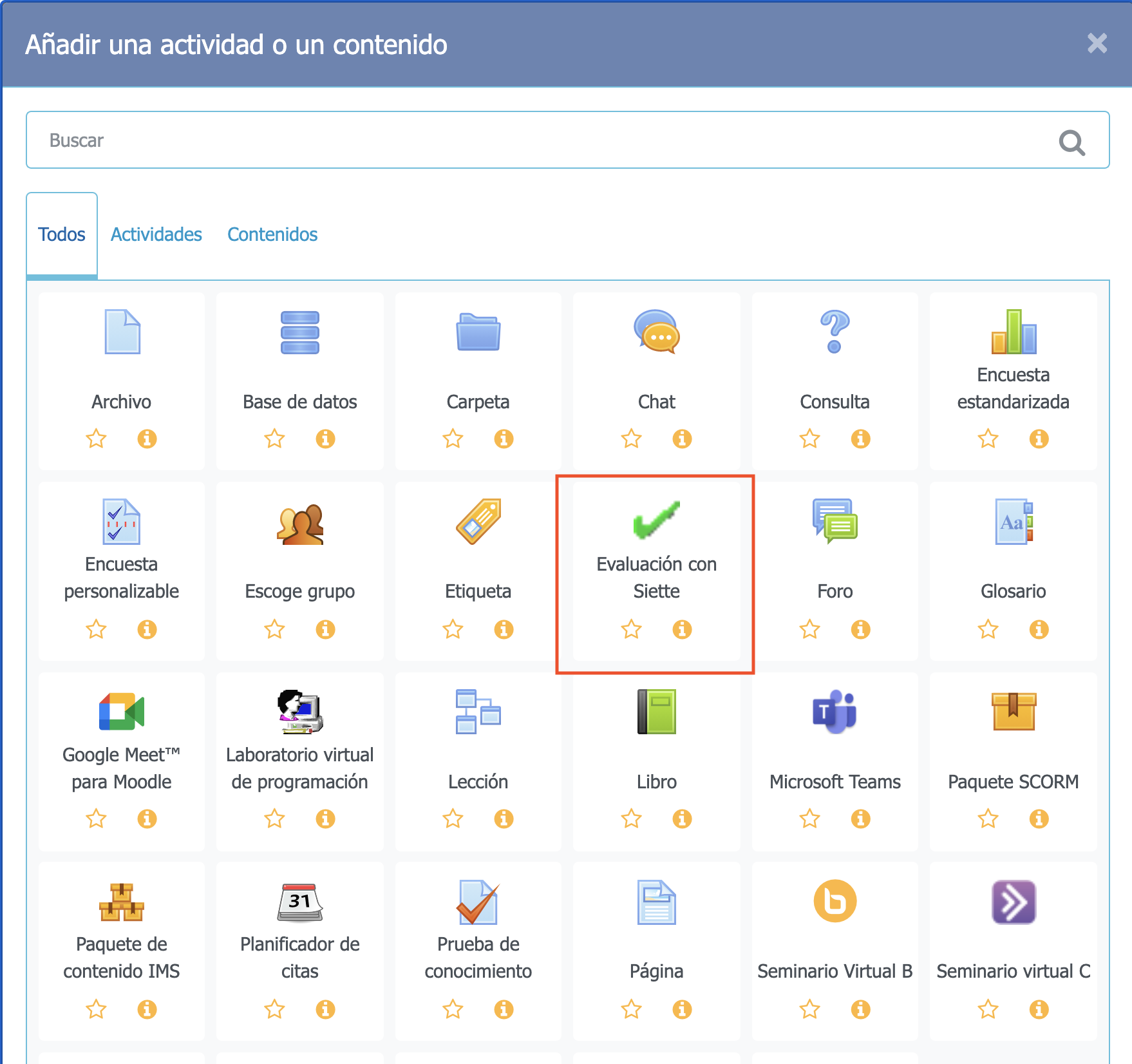Star the Carpeta activity as favorite
This screenshot has height=1064, width=1132.
pos(453,439)
